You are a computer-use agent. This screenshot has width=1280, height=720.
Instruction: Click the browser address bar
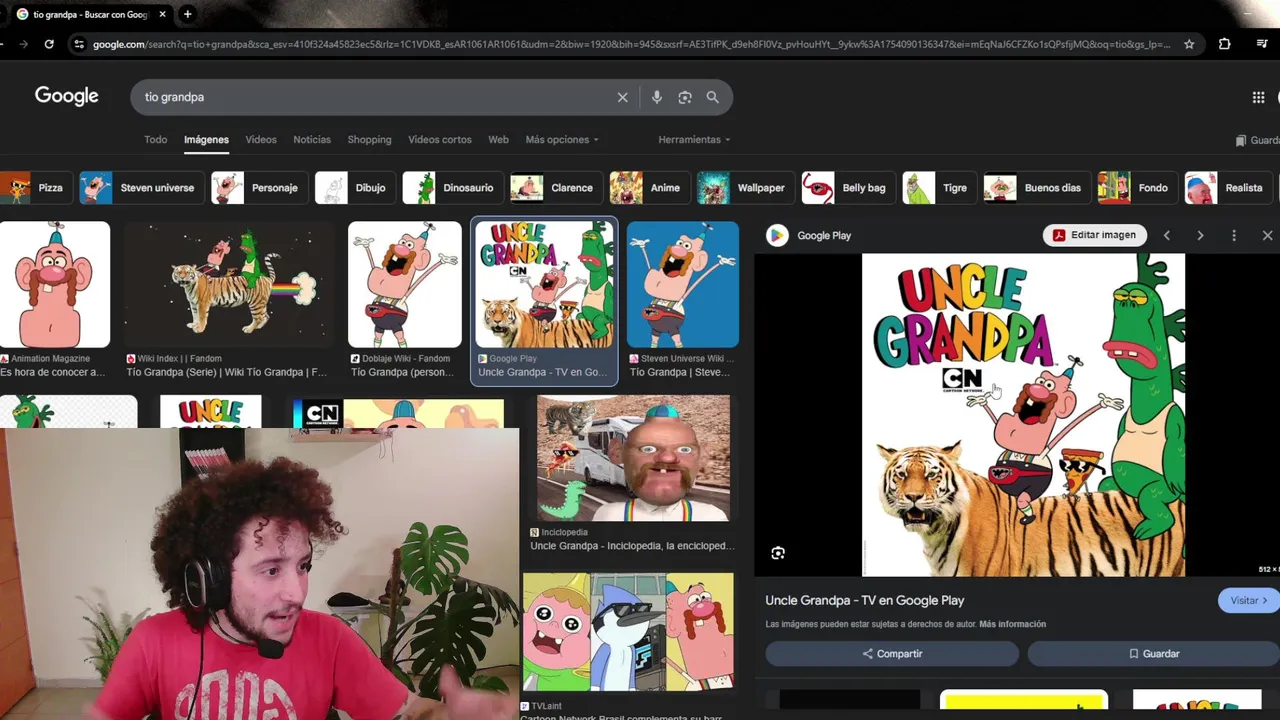(x=630, y=44)
